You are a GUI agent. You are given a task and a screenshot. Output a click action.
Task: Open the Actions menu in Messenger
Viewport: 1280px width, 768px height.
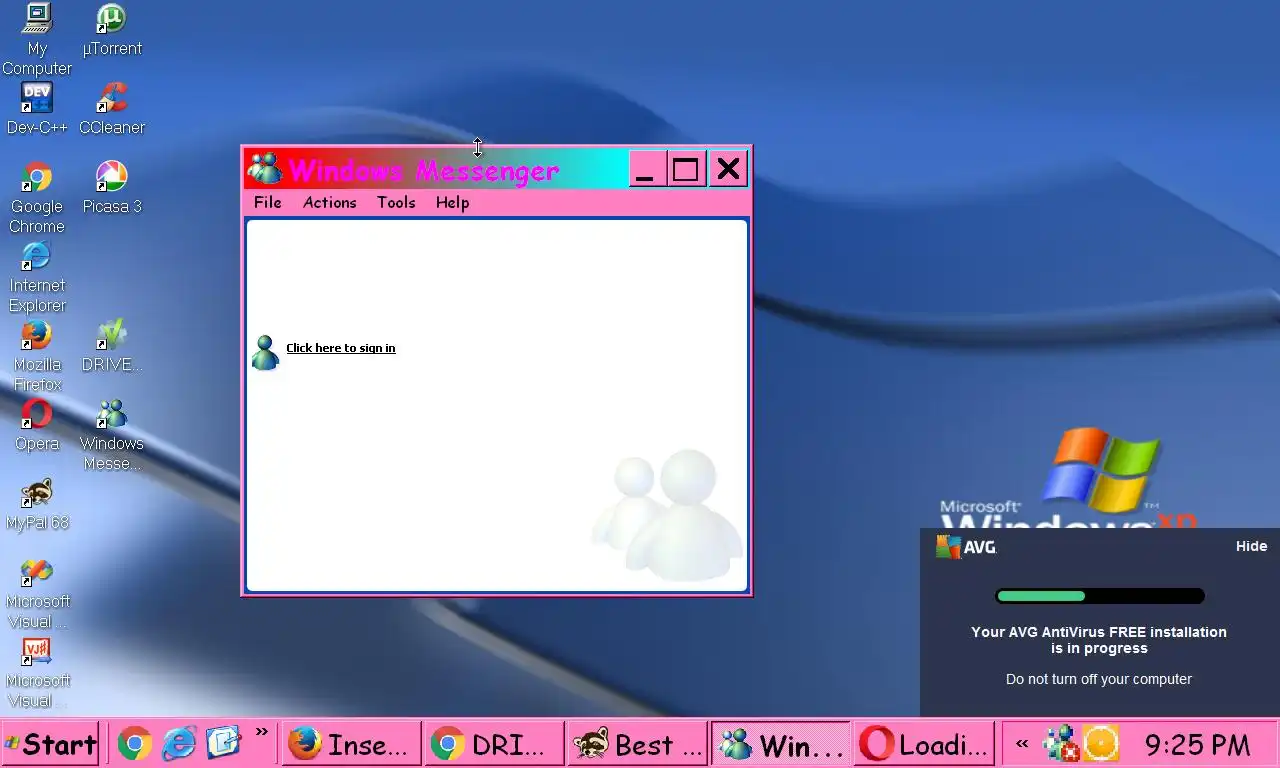pyautogui.click(x=330, y=202)
